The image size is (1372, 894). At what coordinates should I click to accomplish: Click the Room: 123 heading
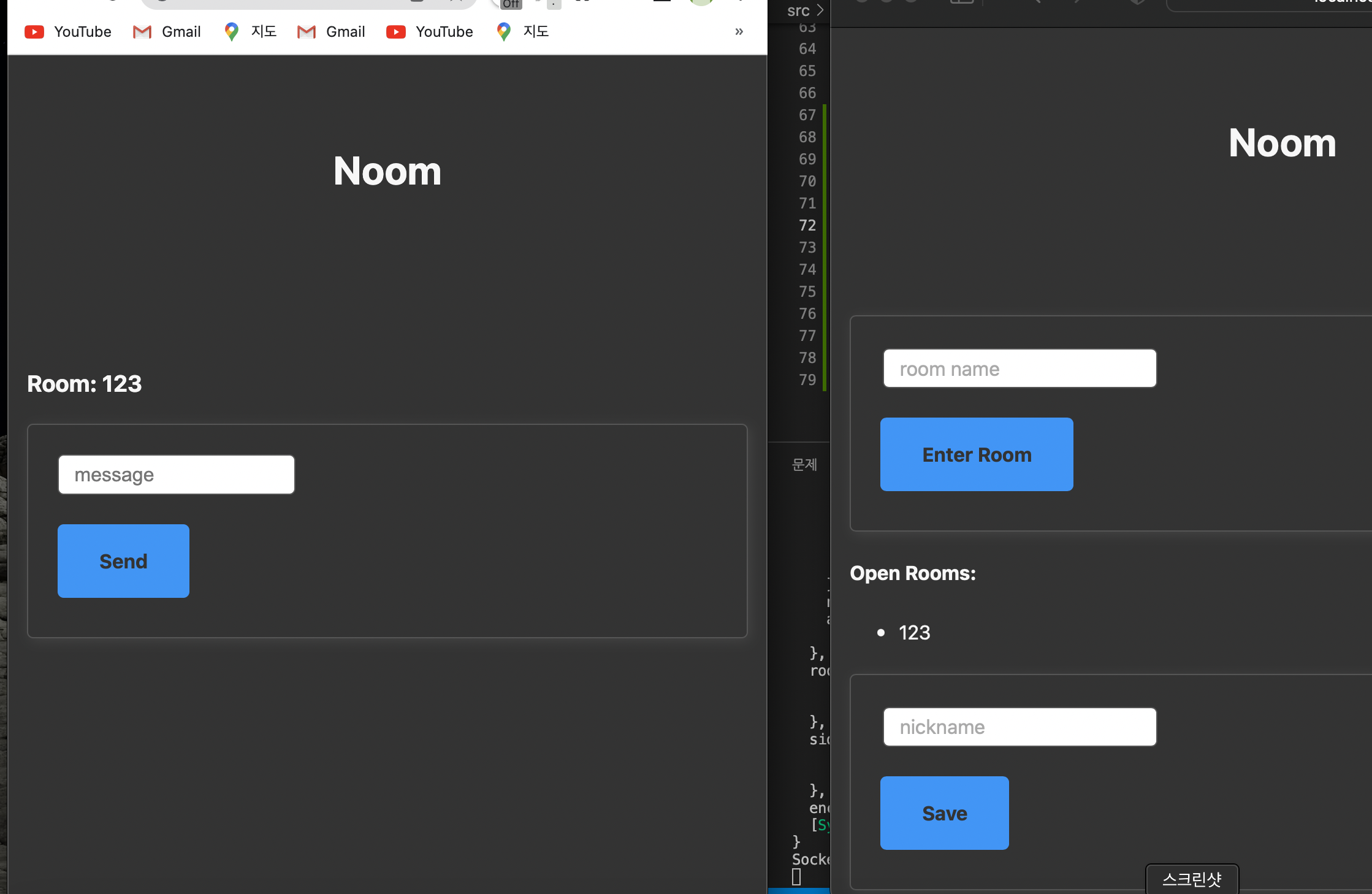pyautogui.click(x=85, y=384)
